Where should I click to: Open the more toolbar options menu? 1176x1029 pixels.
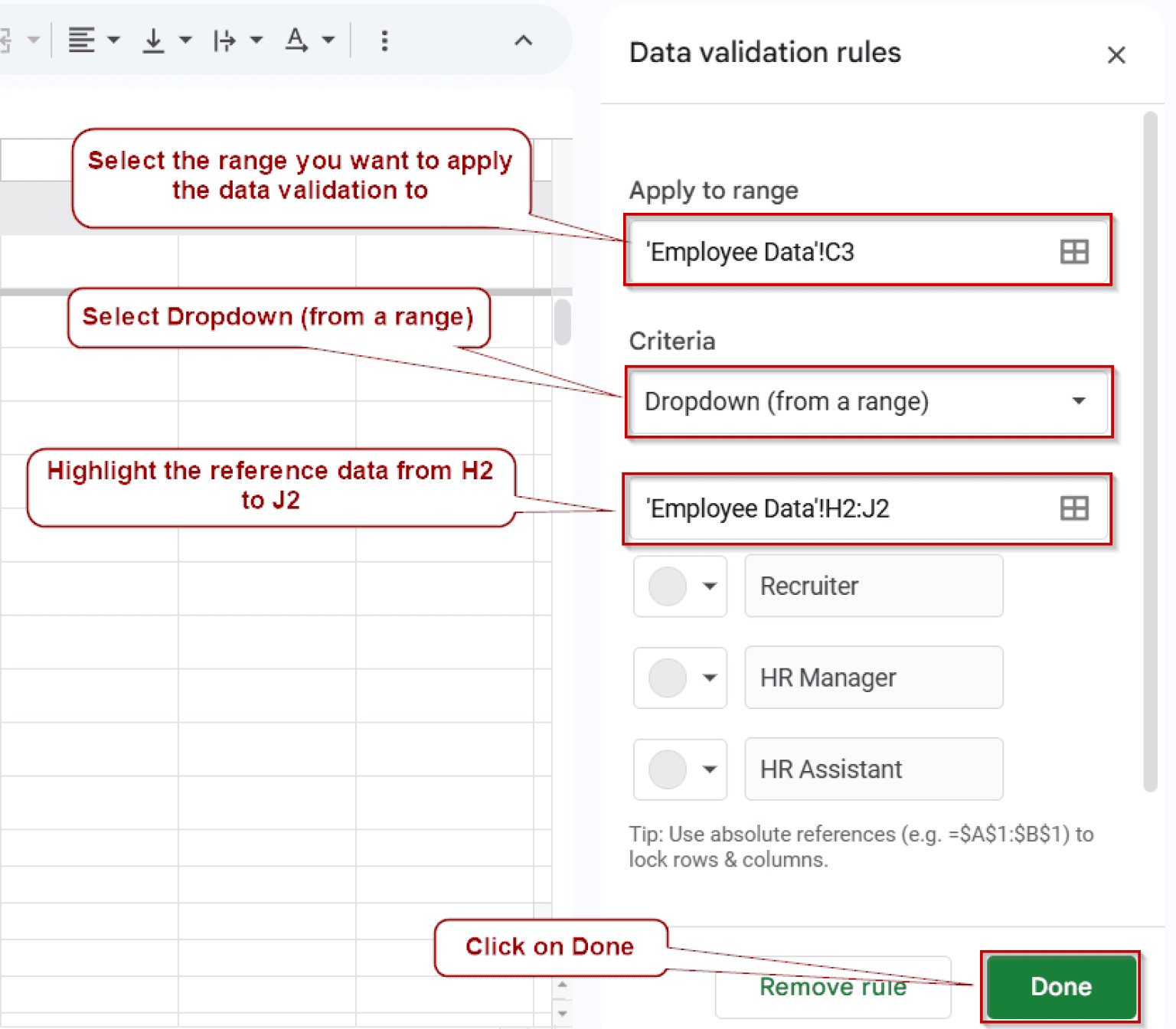[384, 40]
